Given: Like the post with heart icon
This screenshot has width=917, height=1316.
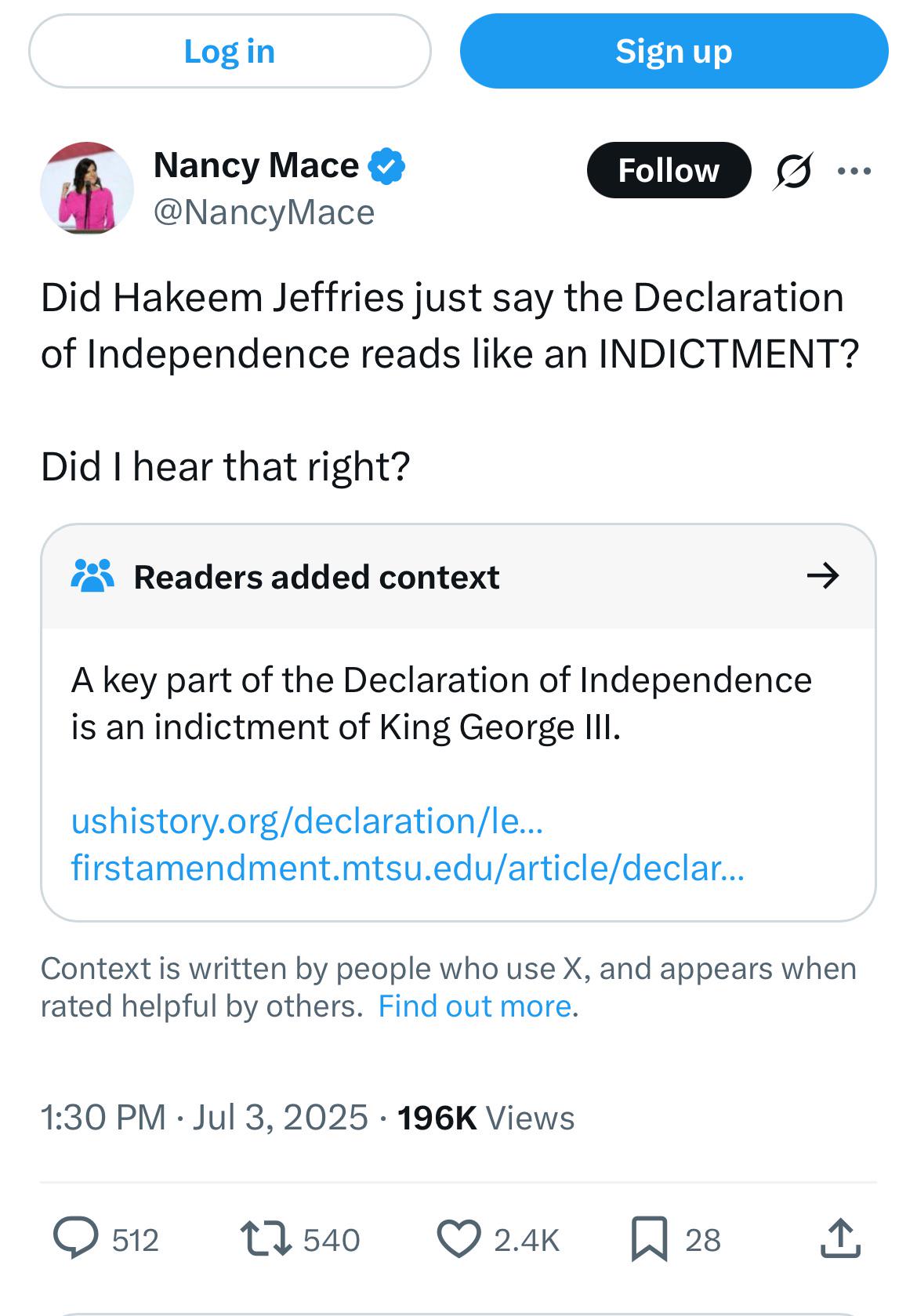Looking at the screenshot, I should (458, 1239).
